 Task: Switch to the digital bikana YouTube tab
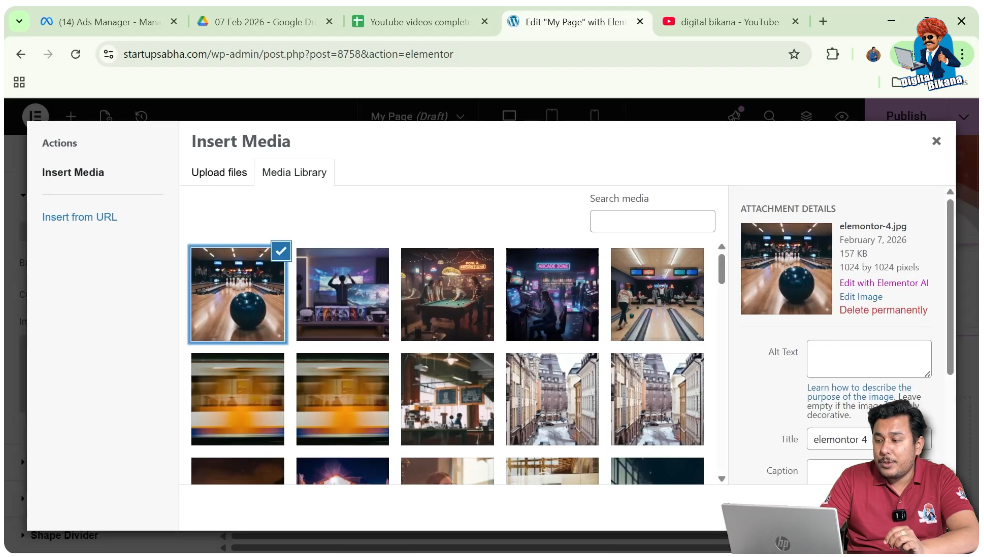click(x=728, y=22)
